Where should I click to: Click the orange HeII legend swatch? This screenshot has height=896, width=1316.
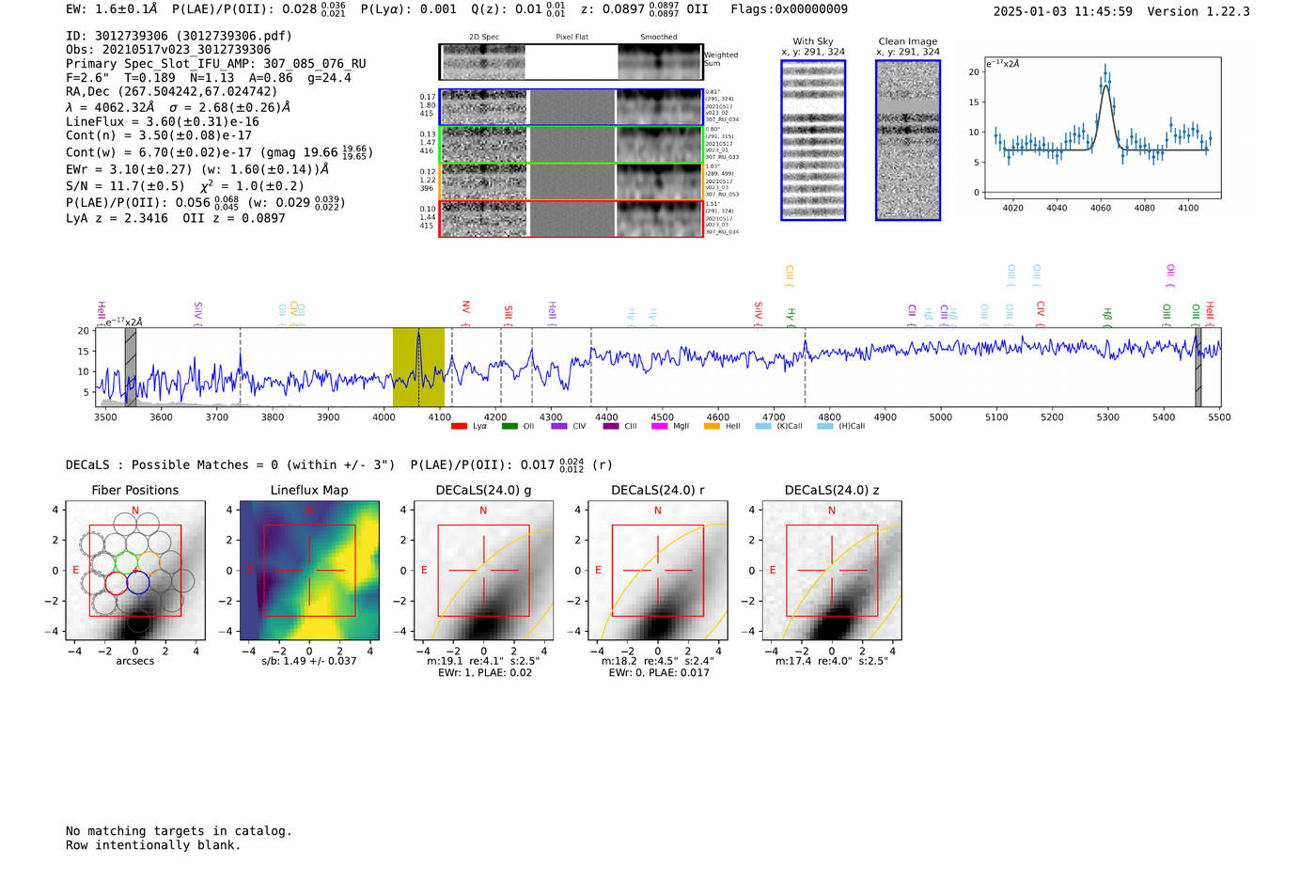712,426
